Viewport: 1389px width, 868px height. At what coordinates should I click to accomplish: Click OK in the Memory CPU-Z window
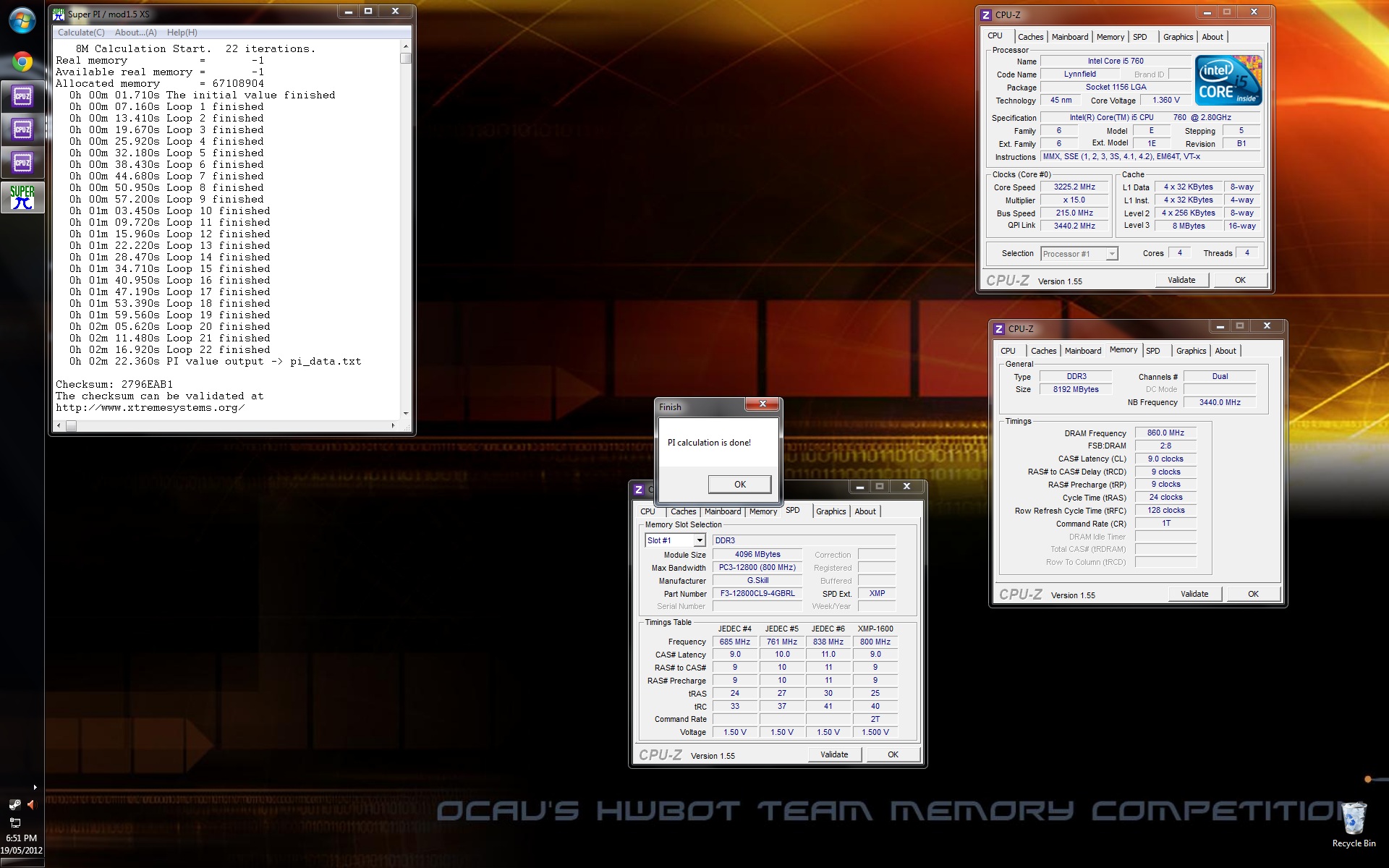1253,594
